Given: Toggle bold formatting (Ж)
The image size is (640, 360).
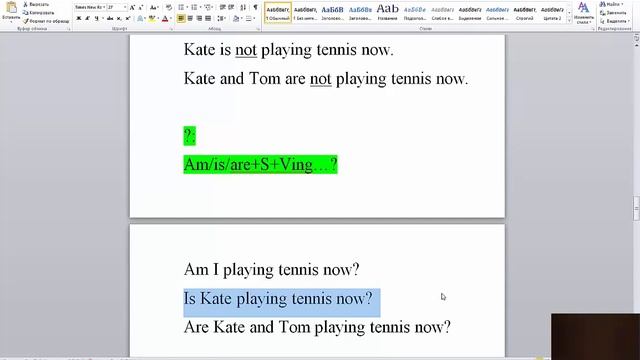Looking at the screenshot, I should coord(79,18).
